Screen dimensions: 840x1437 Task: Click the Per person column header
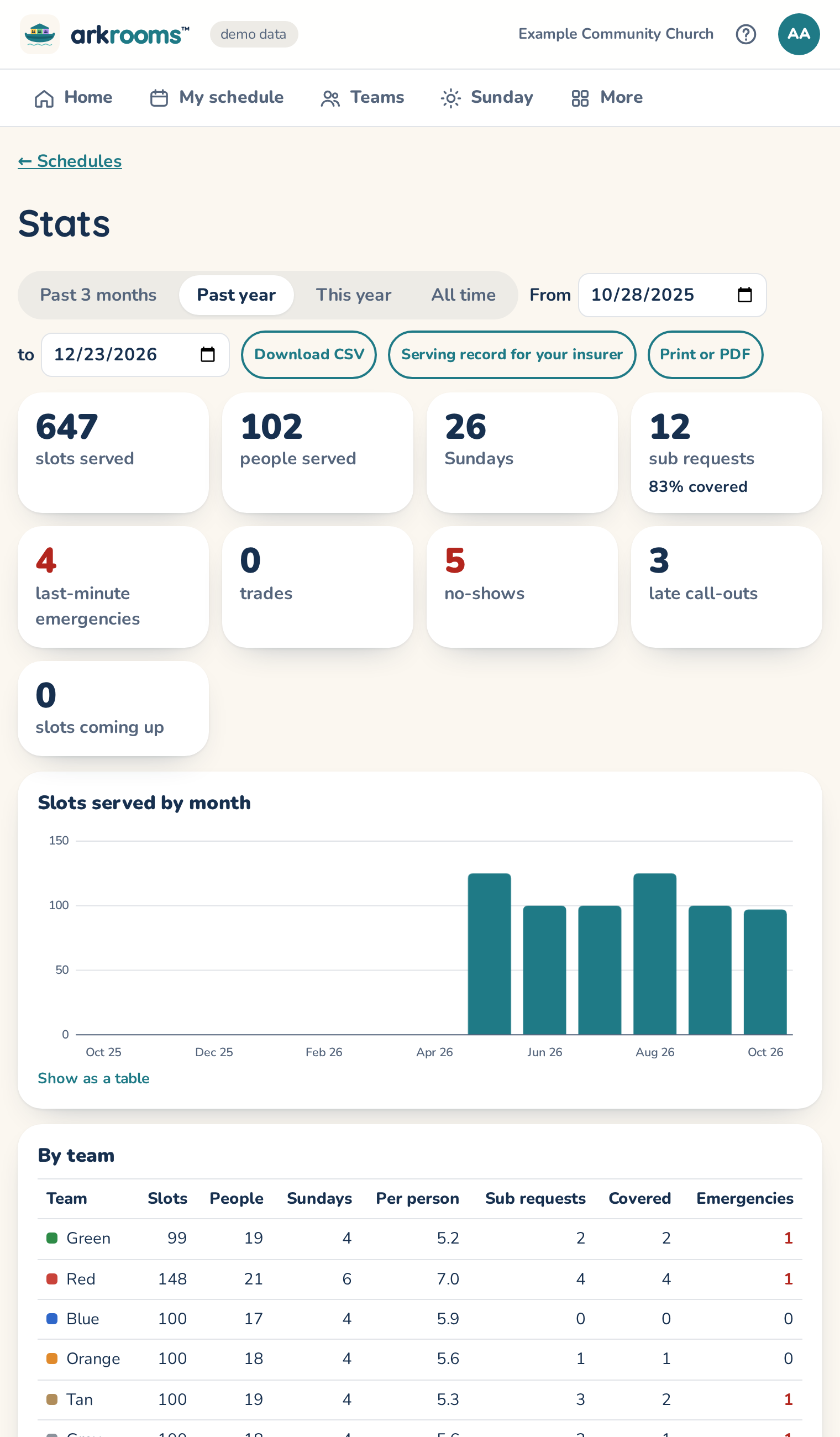coord(417,1199)
